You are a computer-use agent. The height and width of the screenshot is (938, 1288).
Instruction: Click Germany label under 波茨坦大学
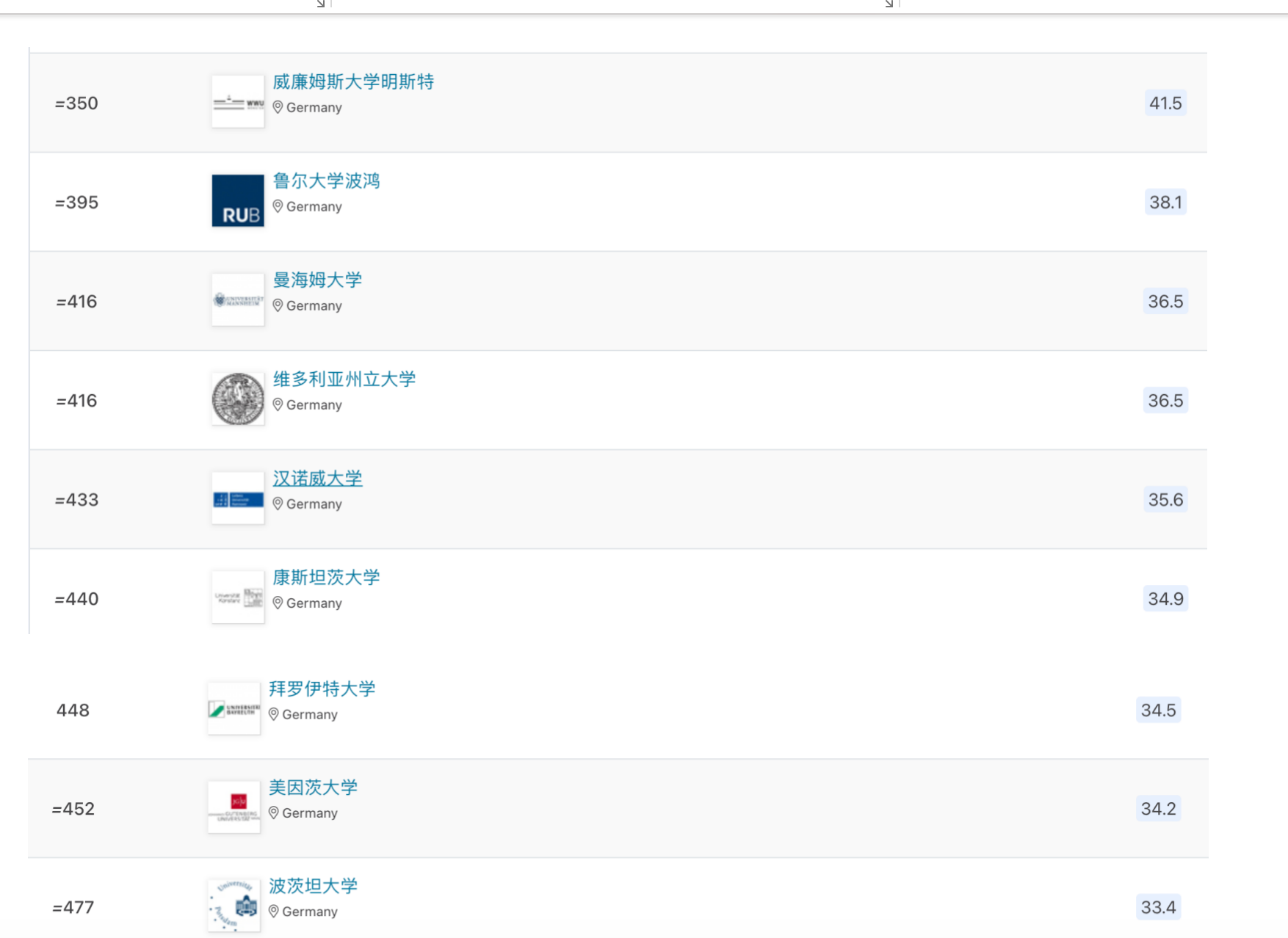pos(310,912)
